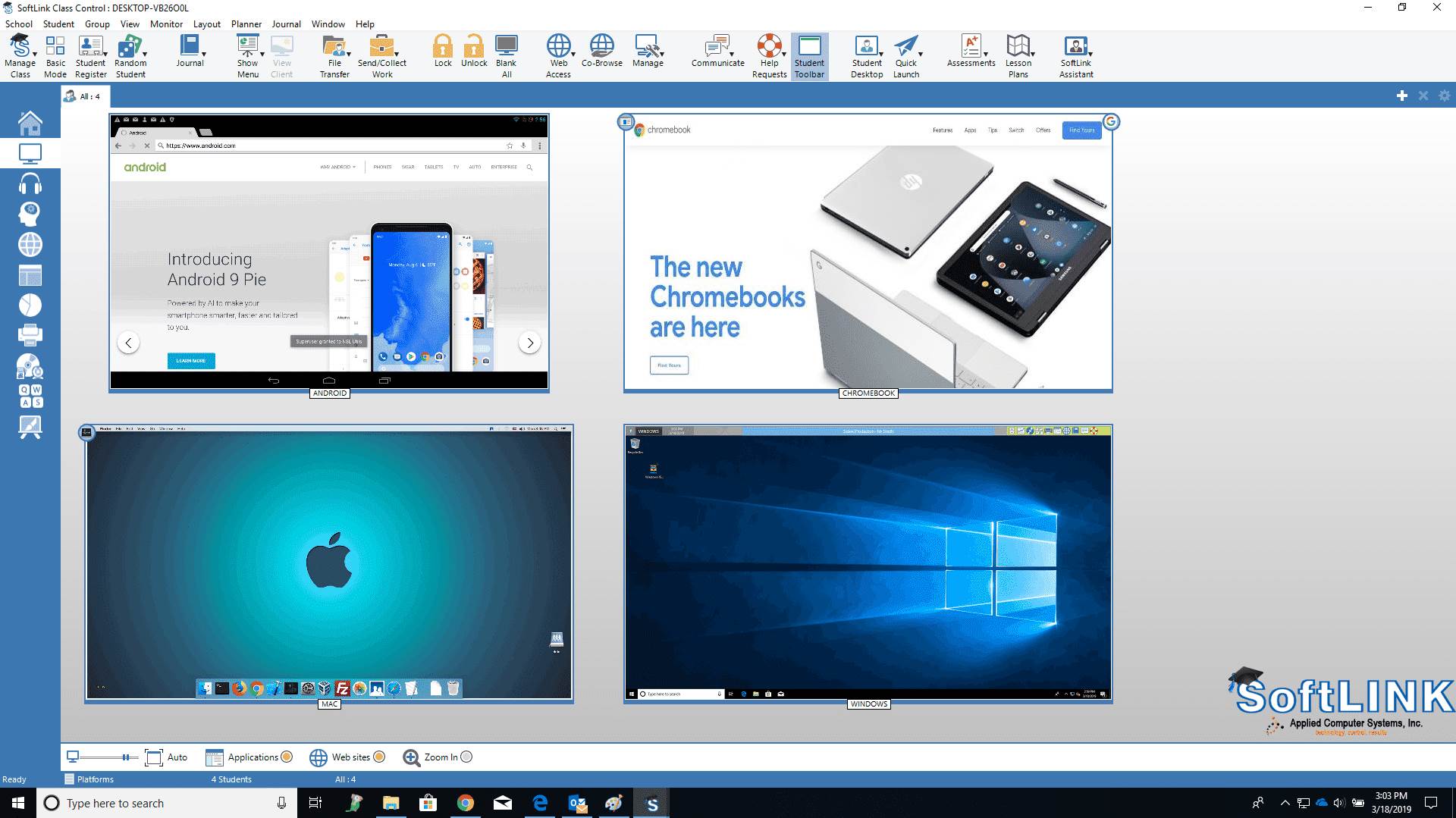Open the Q&A head icon in sidebar
The width and height of the screenshot is (1456, 818).
click(x=30, y=215)
